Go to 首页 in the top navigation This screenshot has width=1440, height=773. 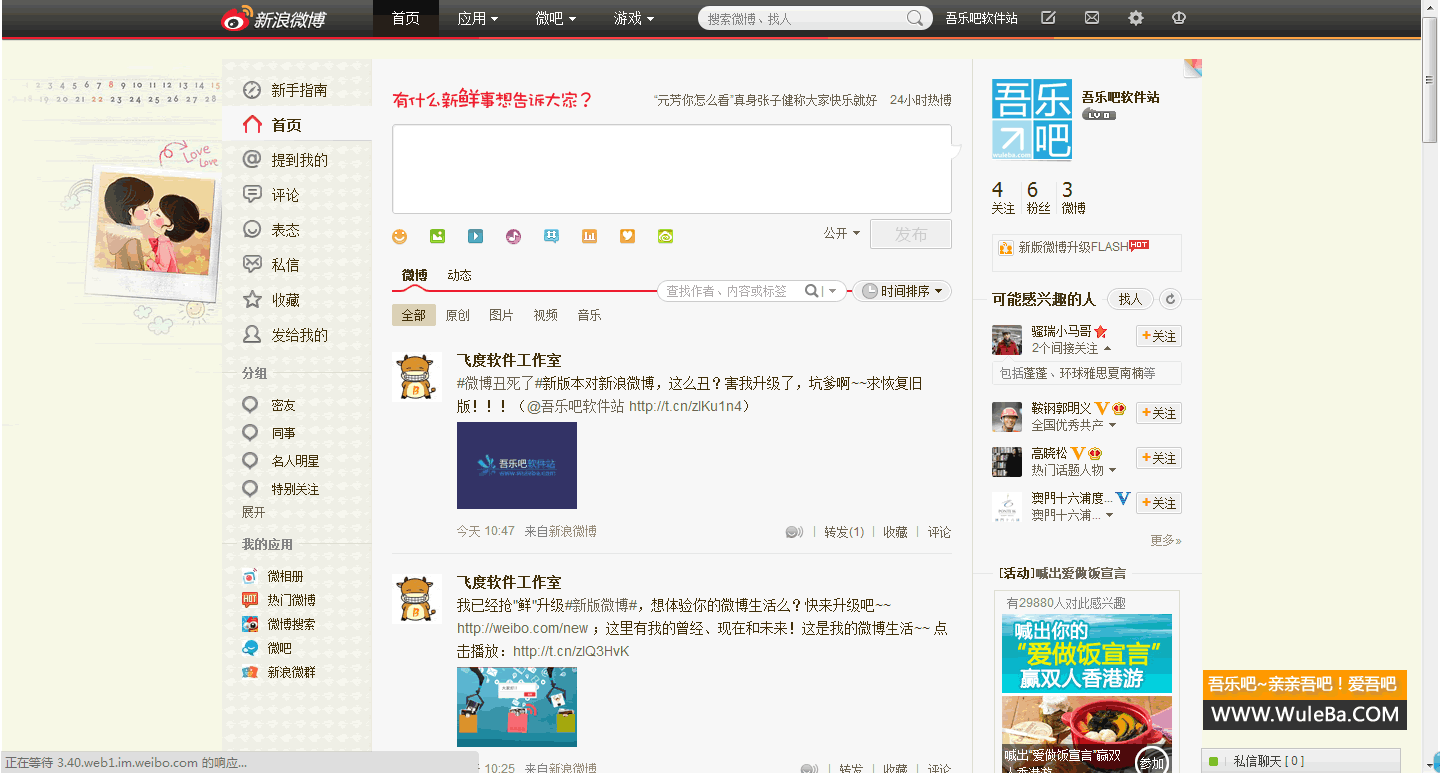tap(406, 18)
